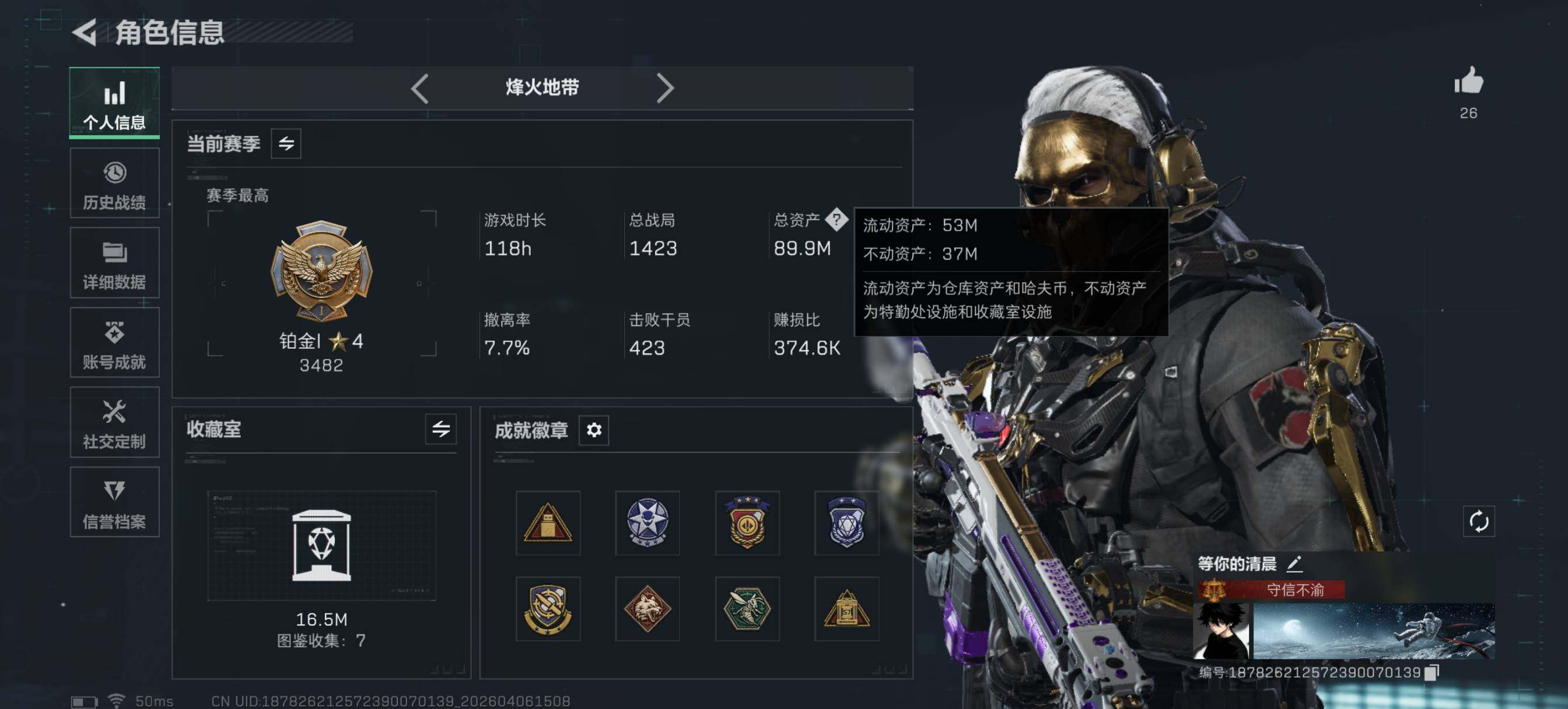The height and width of the screenshot is (709, 1568).
Task: Switch to previous game mode with left chevron
Action: pos(420,89)
